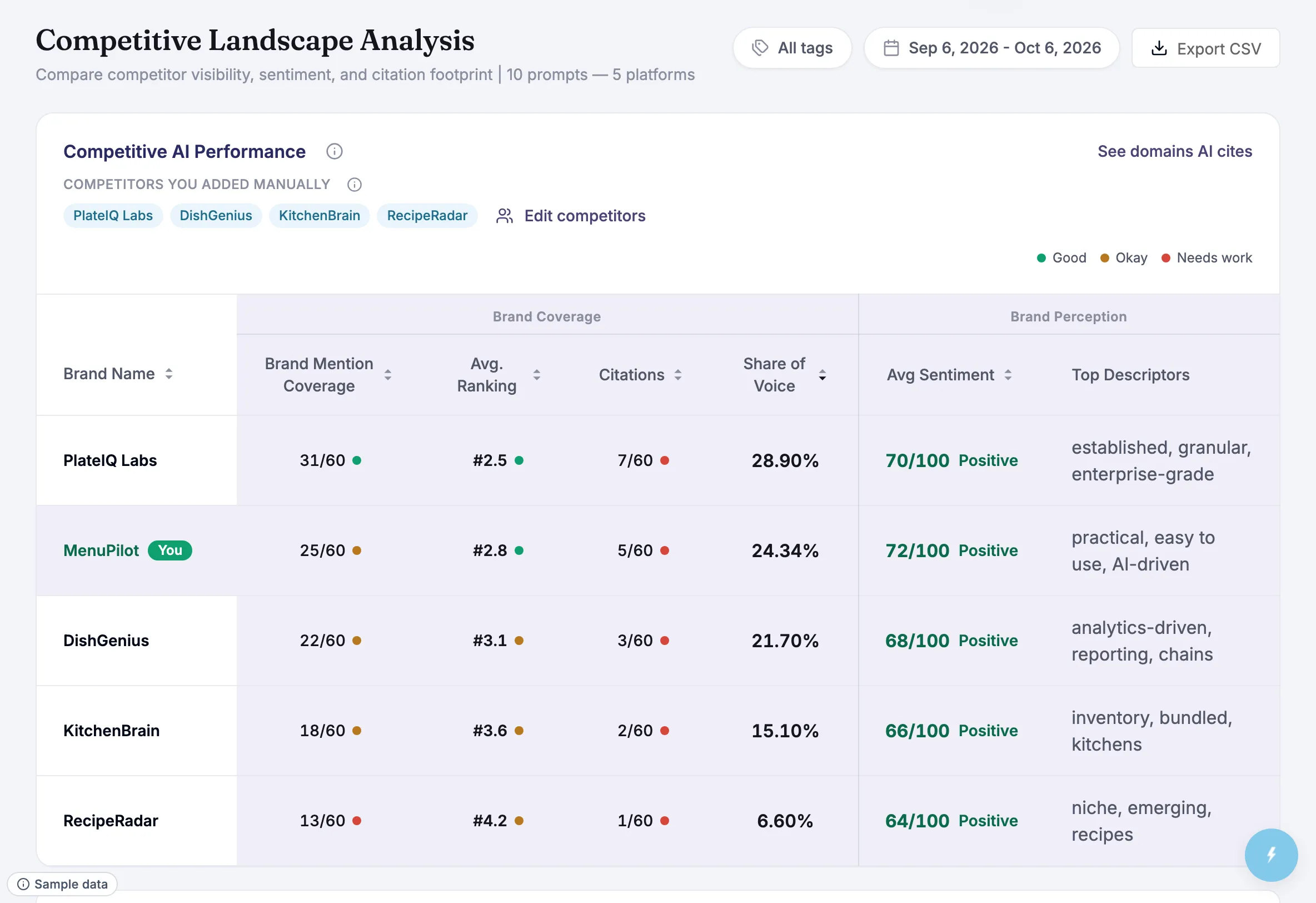
Task: Click the PlateIQ Labs competitor chip
Action: point(113,215)
